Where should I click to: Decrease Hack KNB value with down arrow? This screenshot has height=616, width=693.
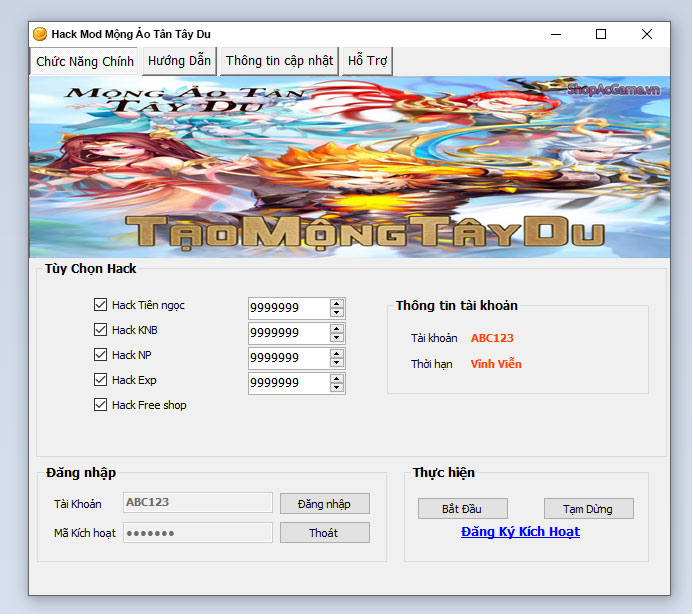click(337, 338)
